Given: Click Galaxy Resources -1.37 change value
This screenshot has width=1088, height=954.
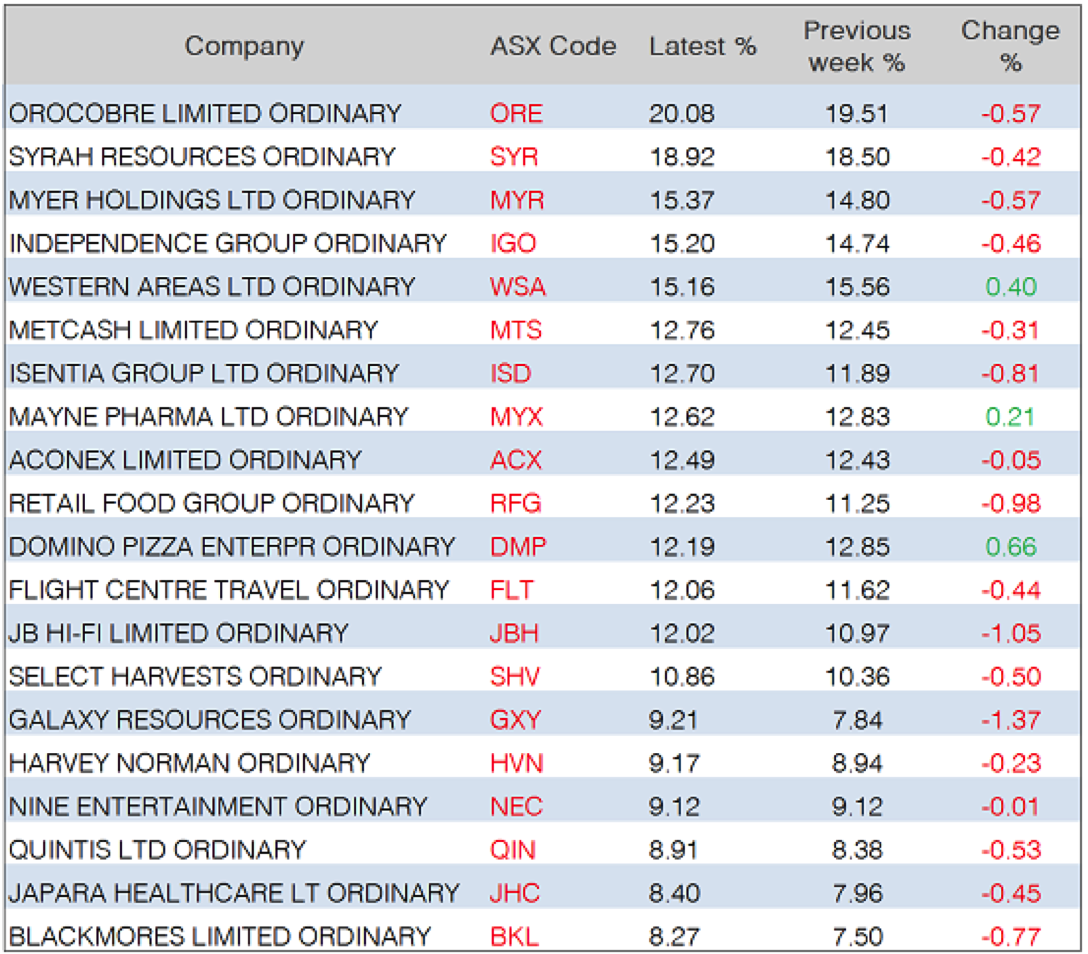Looking at the screenshot, I should click(x=1011, y=720).
